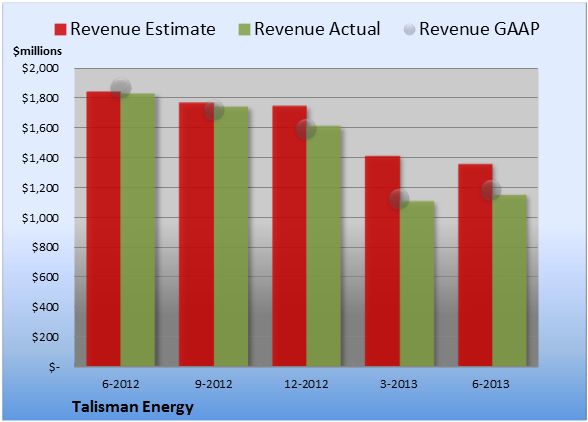Select the green actual bar for 6-2013
Image resolution: width=588 pixels, height=422 pixels.
pyautogui.click(x=510, y=281)
